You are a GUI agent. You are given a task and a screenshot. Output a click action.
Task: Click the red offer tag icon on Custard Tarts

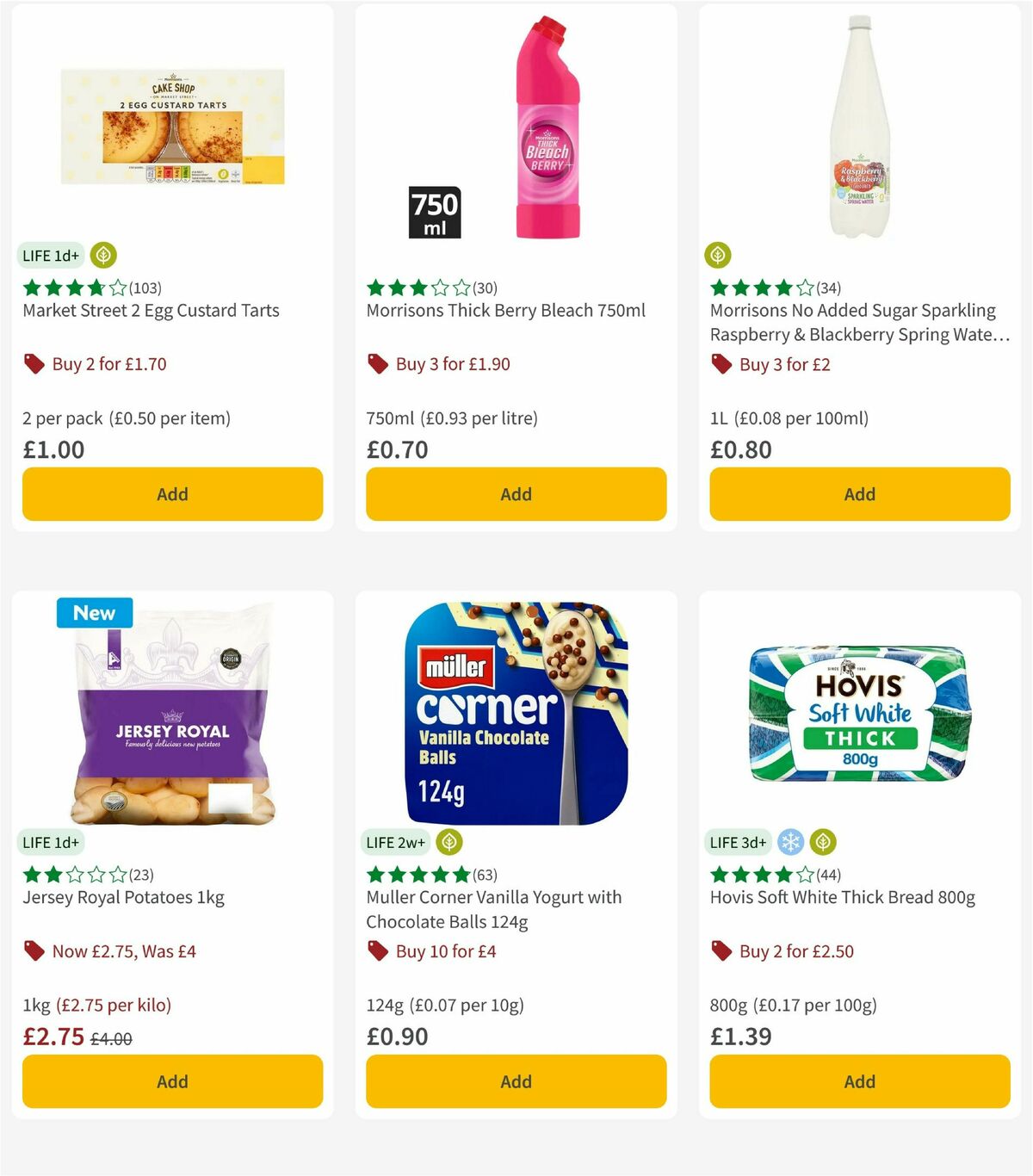(x=34, y=364)
